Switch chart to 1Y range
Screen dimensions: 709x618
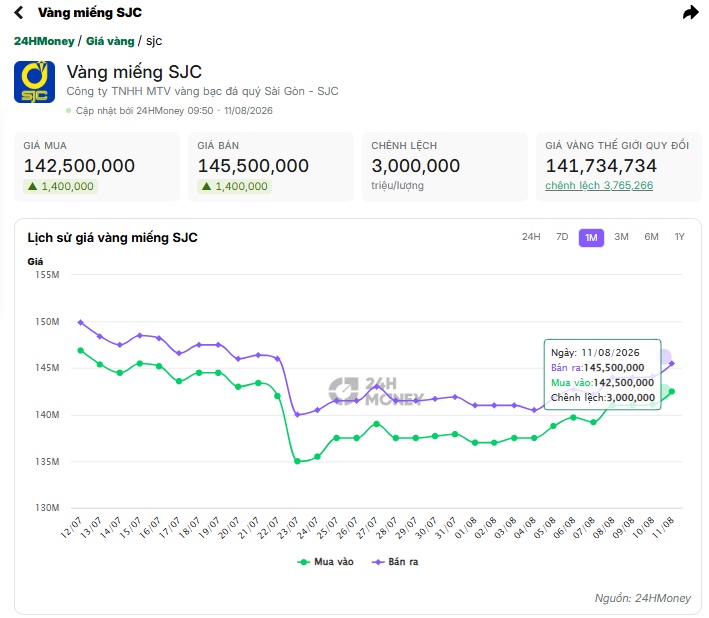680,237
